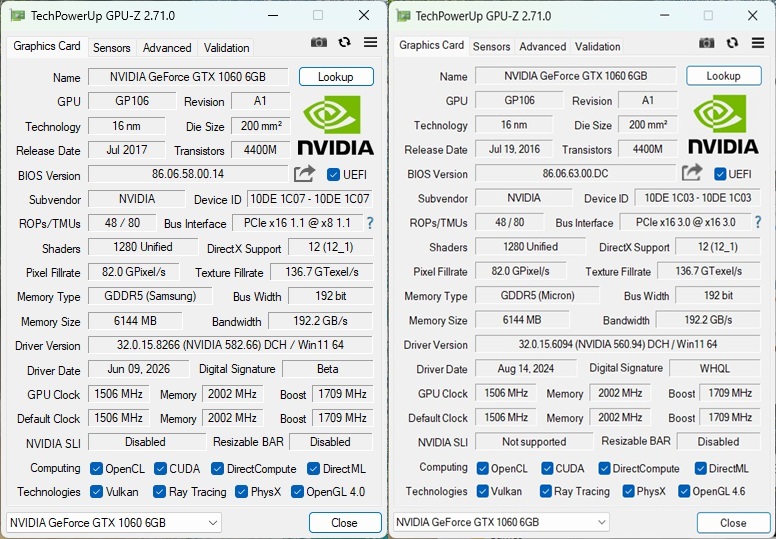The height and width of the screenshot is (539, 776).
Task: Open the GPU selector dropdown in right window
Action: tap(501, 522)
